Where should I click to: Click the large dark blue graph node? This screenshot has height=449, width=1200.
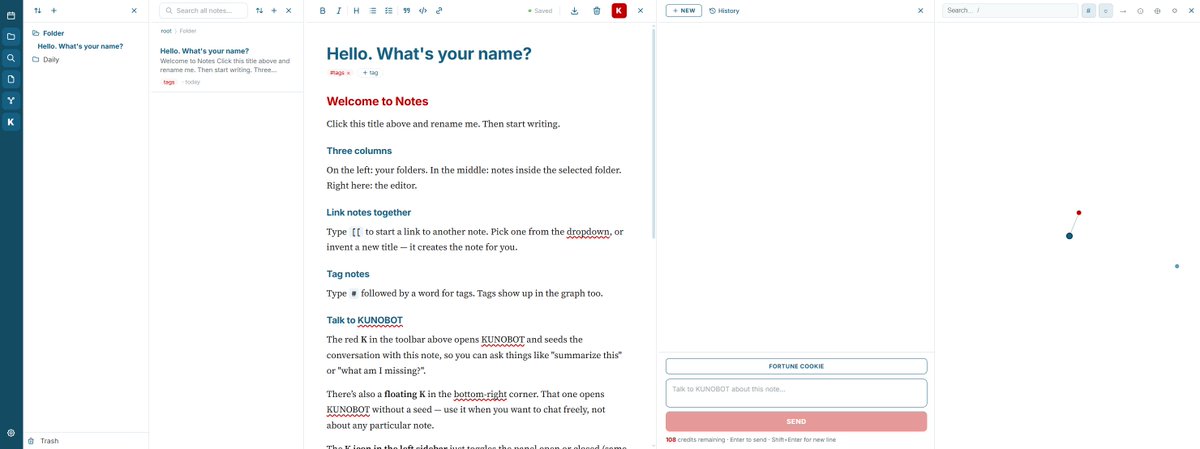(1069, 236)
